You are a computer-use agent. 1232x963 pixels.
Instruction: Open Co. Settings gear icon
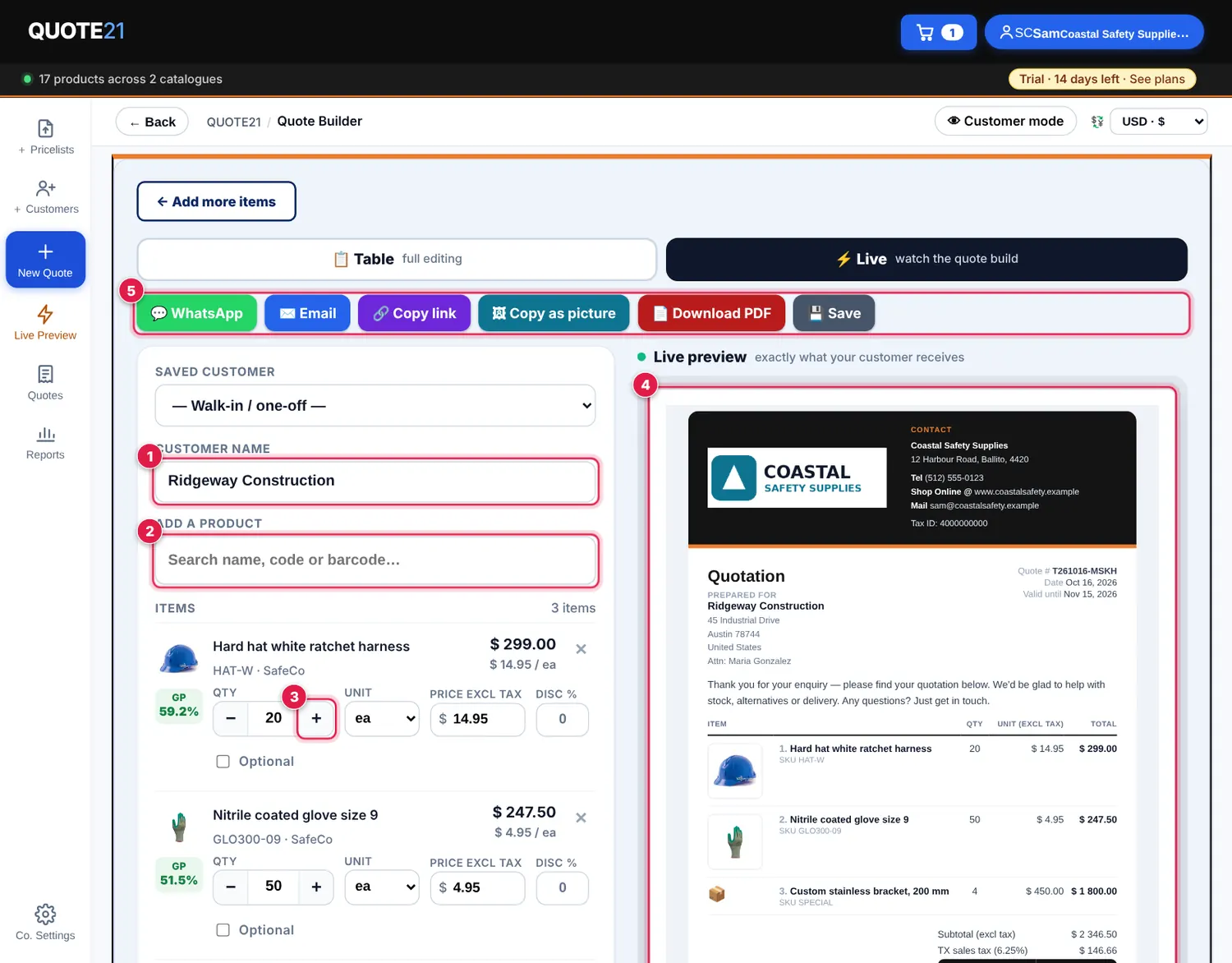[x=45, y=915]
